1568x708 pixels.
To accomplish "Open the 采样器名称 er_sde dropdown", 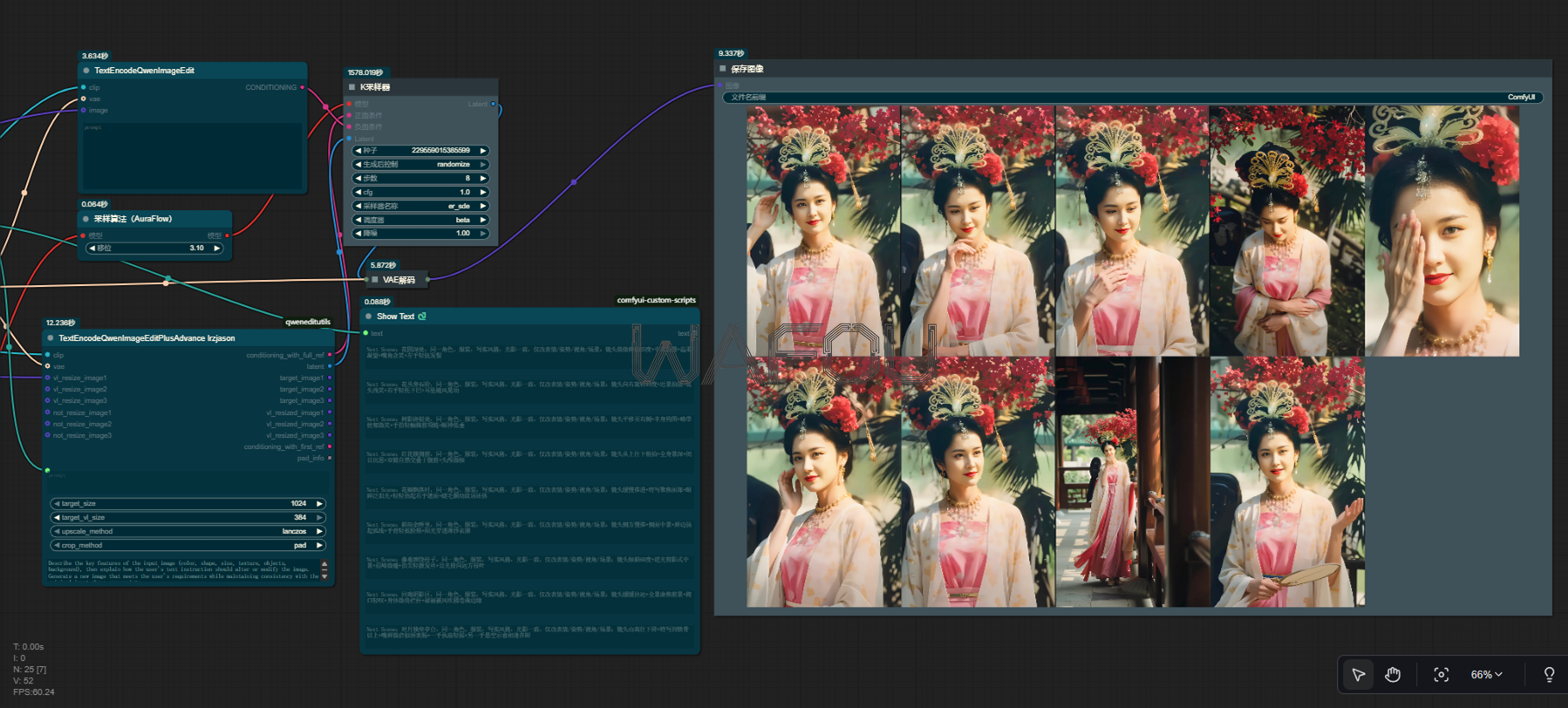I will [420, 206].
